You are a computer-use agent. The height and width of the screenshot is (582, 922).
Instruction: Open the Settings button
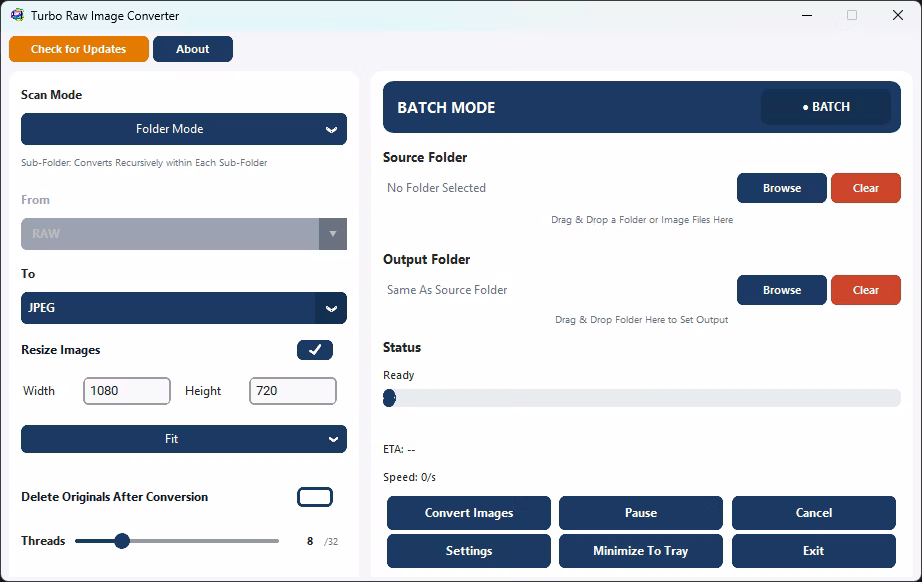(x=469, y=551)
